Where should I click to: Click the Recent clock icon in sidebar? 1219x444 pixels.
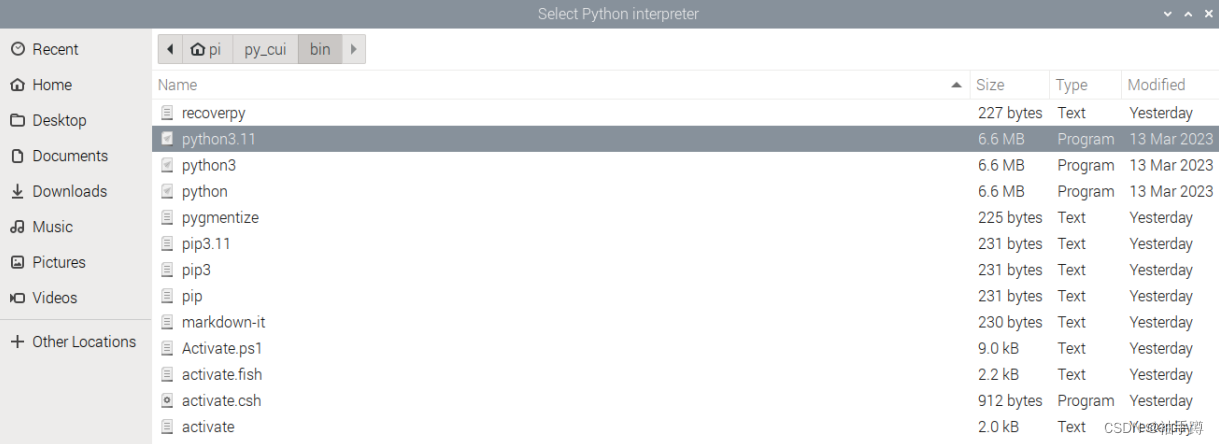click(x=17, y=49)
